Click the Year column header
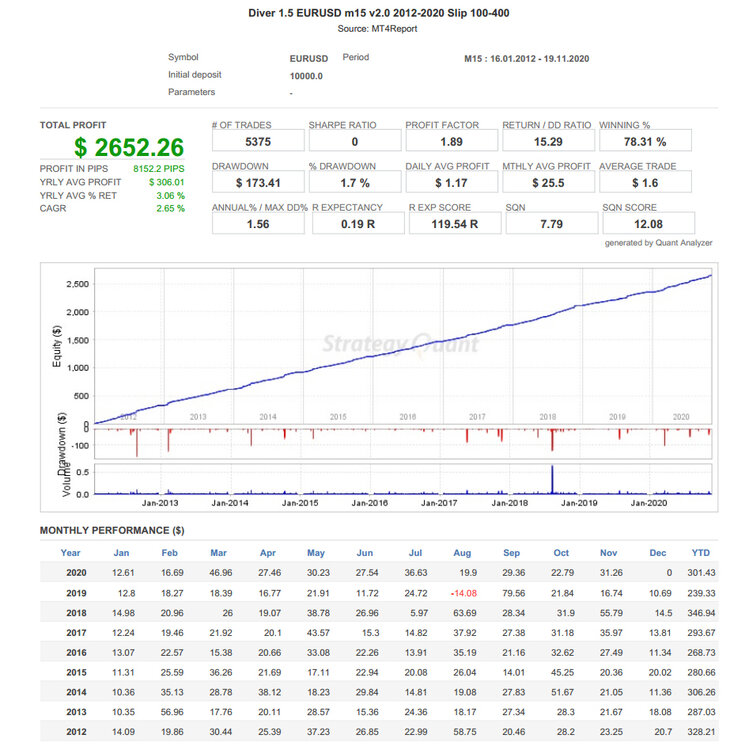 (70, 553)
